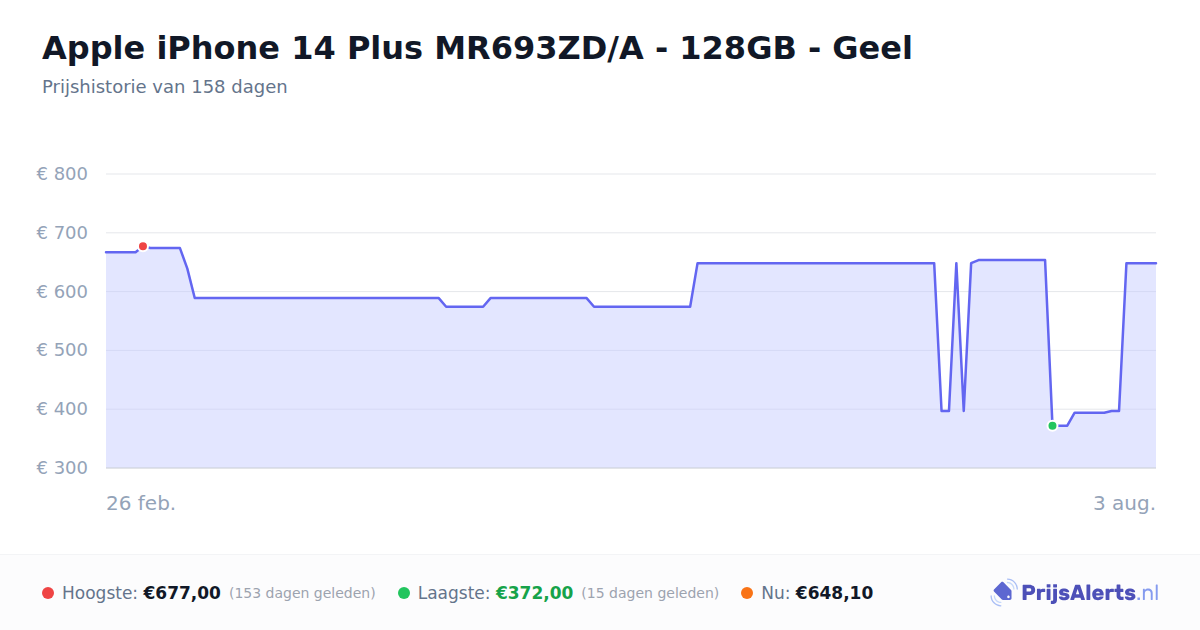Screen dimensions: 1200x630
Task: Click the red dot beside Hoogste
Action: coord(48,593)
